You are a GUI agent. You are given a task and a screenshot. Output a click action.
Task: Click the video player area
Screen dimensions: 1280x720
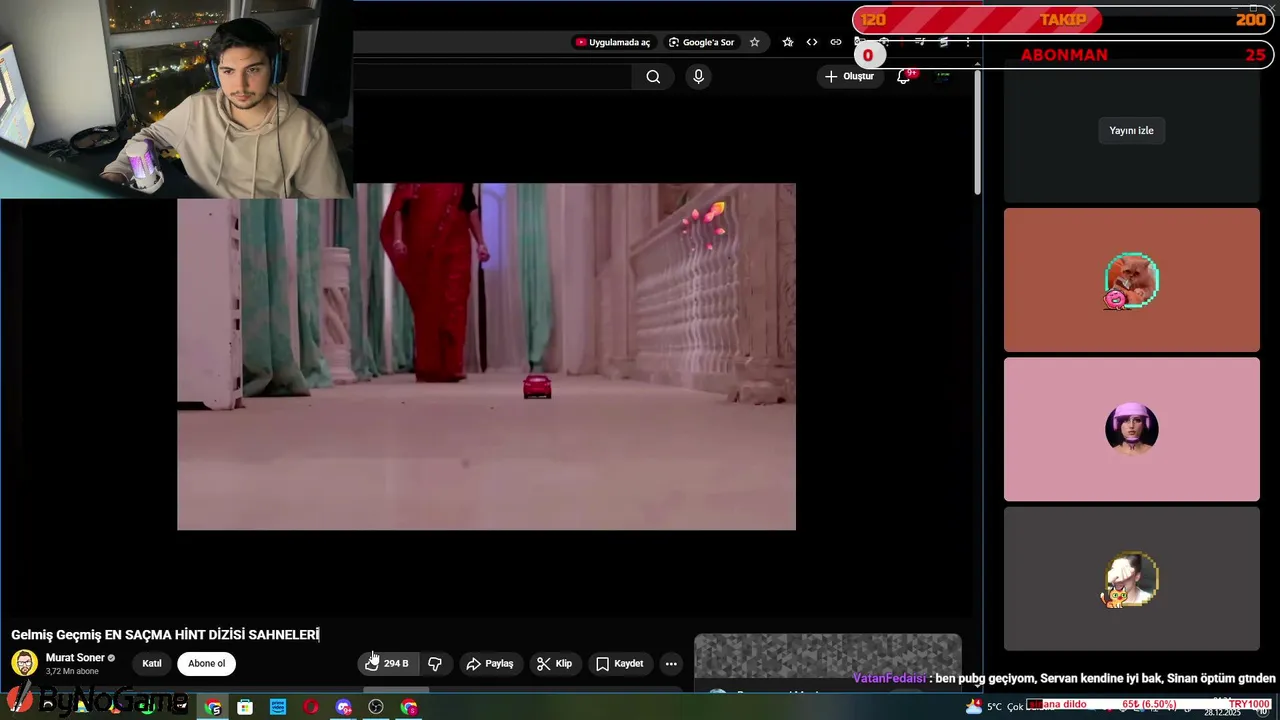(x=486, y=356)
